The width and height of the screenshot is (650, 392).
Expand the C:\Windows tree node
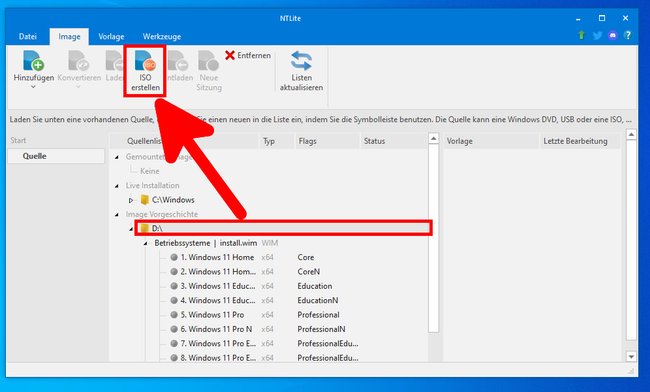point(131,200)
